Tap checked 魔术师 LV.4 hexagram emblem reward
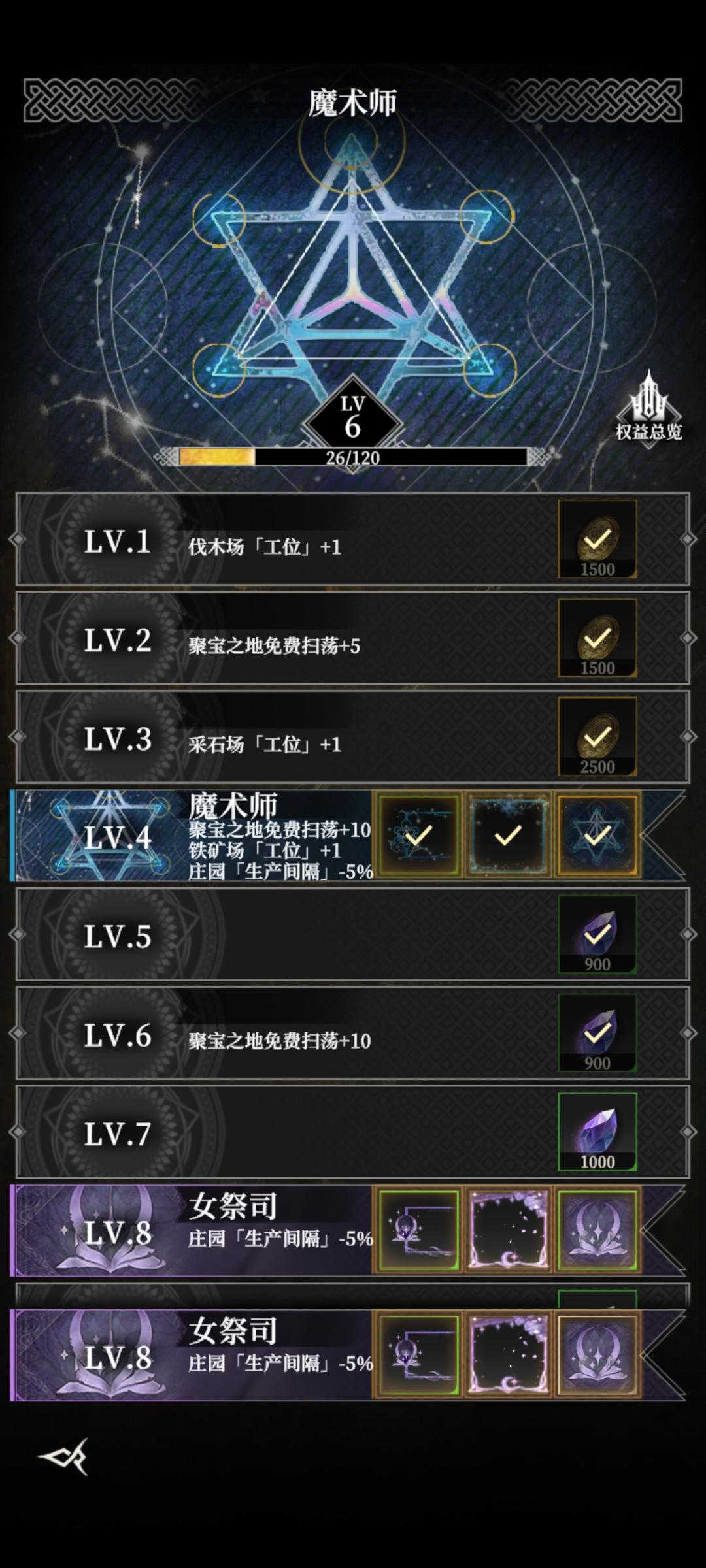706x1568 pixels. tap(597, 835)
